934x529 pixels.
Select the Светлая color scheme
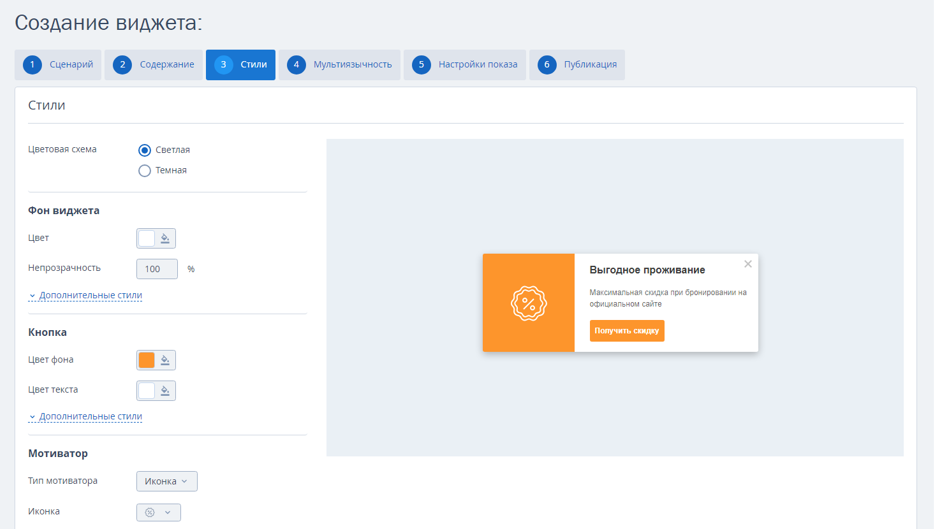[x=144, y=150]
